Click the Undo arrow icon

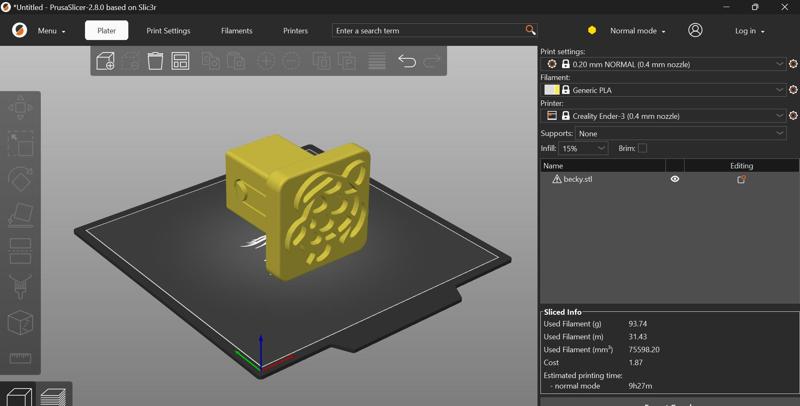pyautogui.click(x=407, y=61)
